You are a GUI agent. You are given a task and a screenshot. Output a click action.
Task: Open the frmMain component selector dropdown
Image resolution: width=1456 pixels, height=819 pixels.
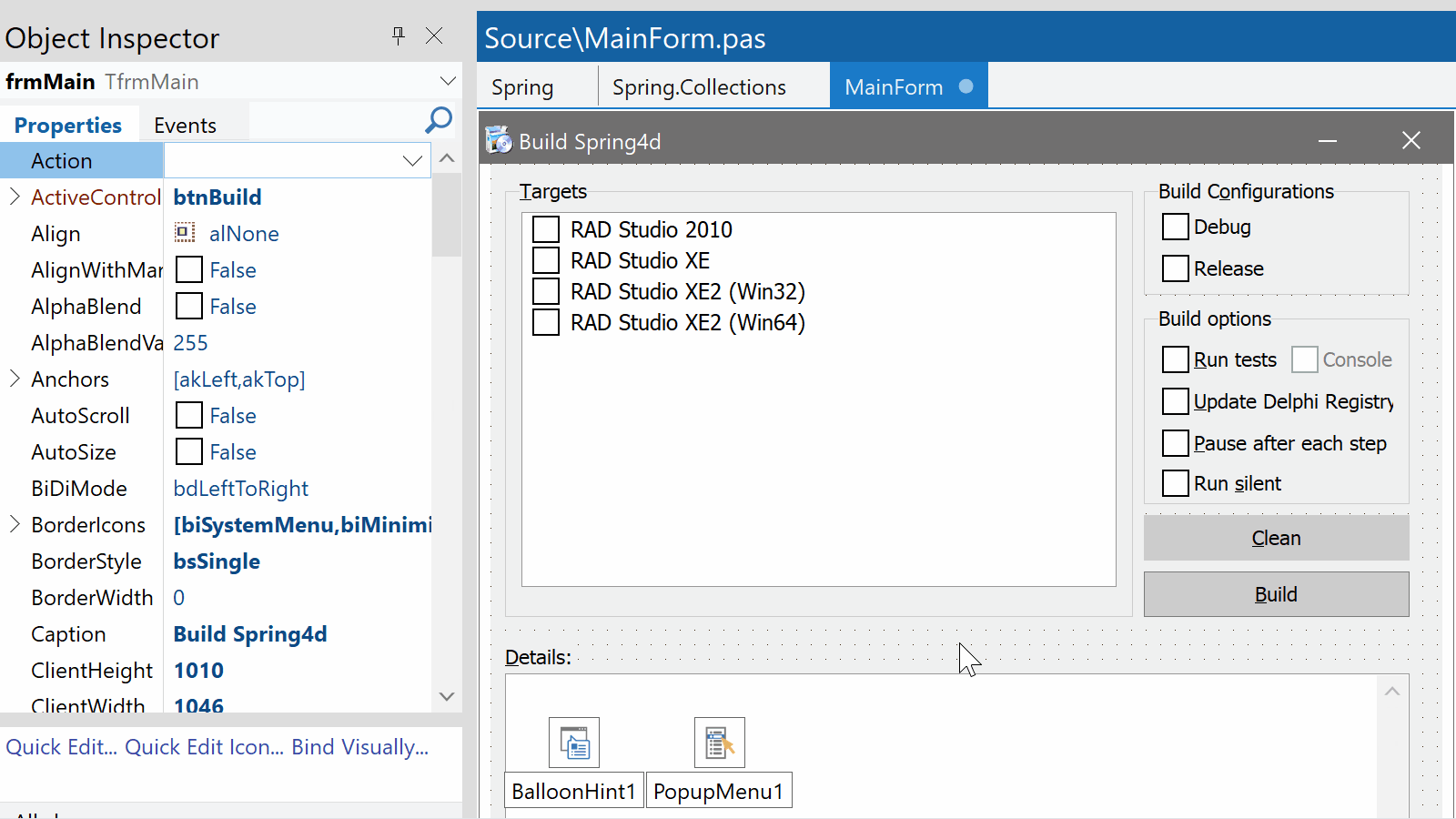448,81
